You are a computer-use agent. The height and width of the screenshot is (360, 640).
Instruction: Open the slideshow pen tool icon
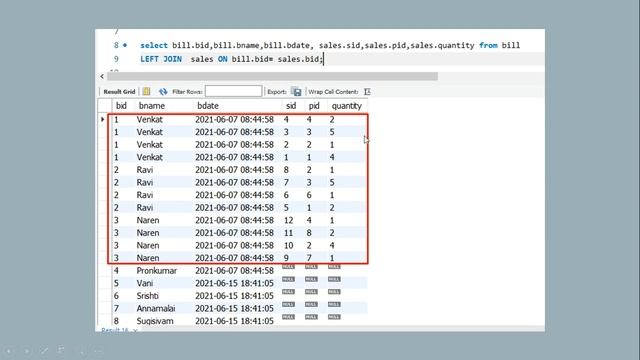point(44,351)
